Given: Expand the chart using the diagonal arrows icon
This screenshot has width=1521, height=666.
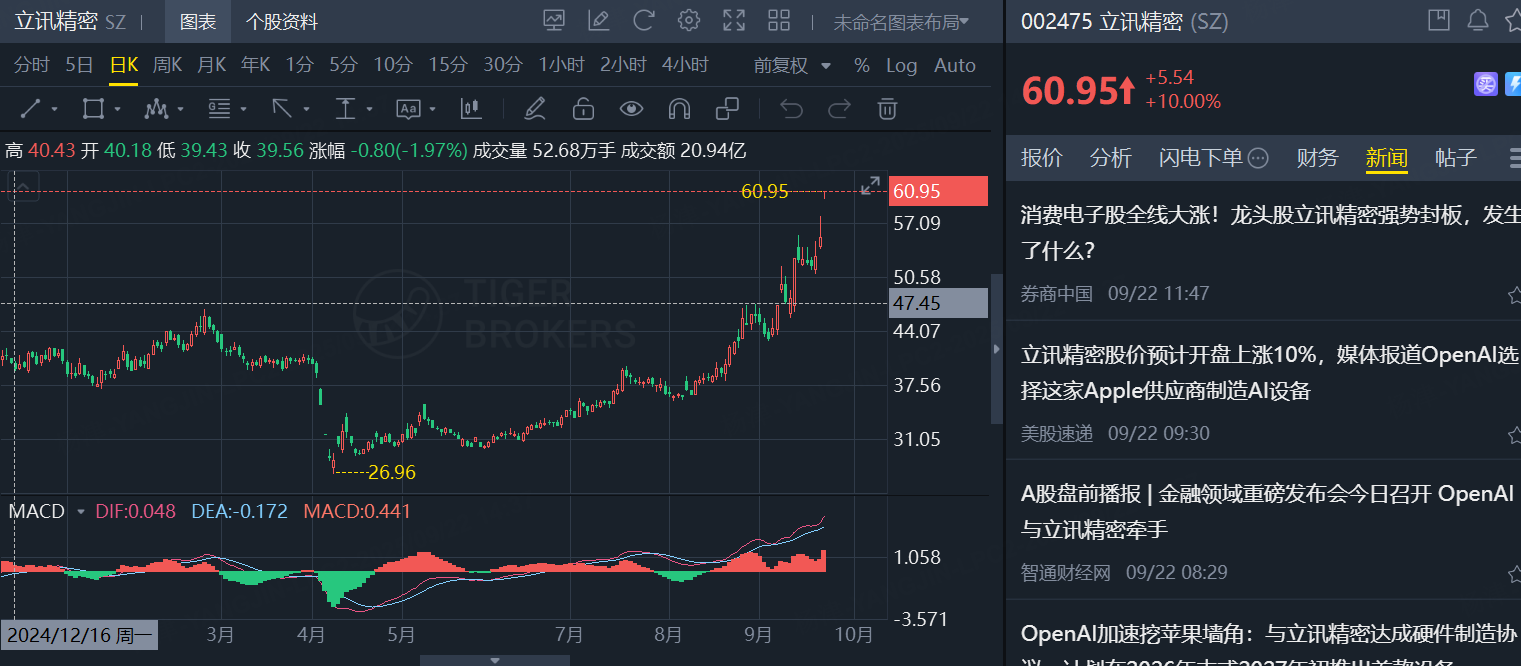Looking at the screenshot, I should click(x=871, y=185).
